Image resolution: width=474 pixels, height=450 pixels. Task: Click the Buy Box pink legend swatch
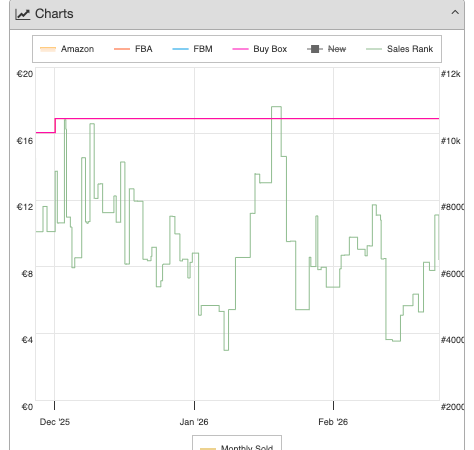coord(240,49)
